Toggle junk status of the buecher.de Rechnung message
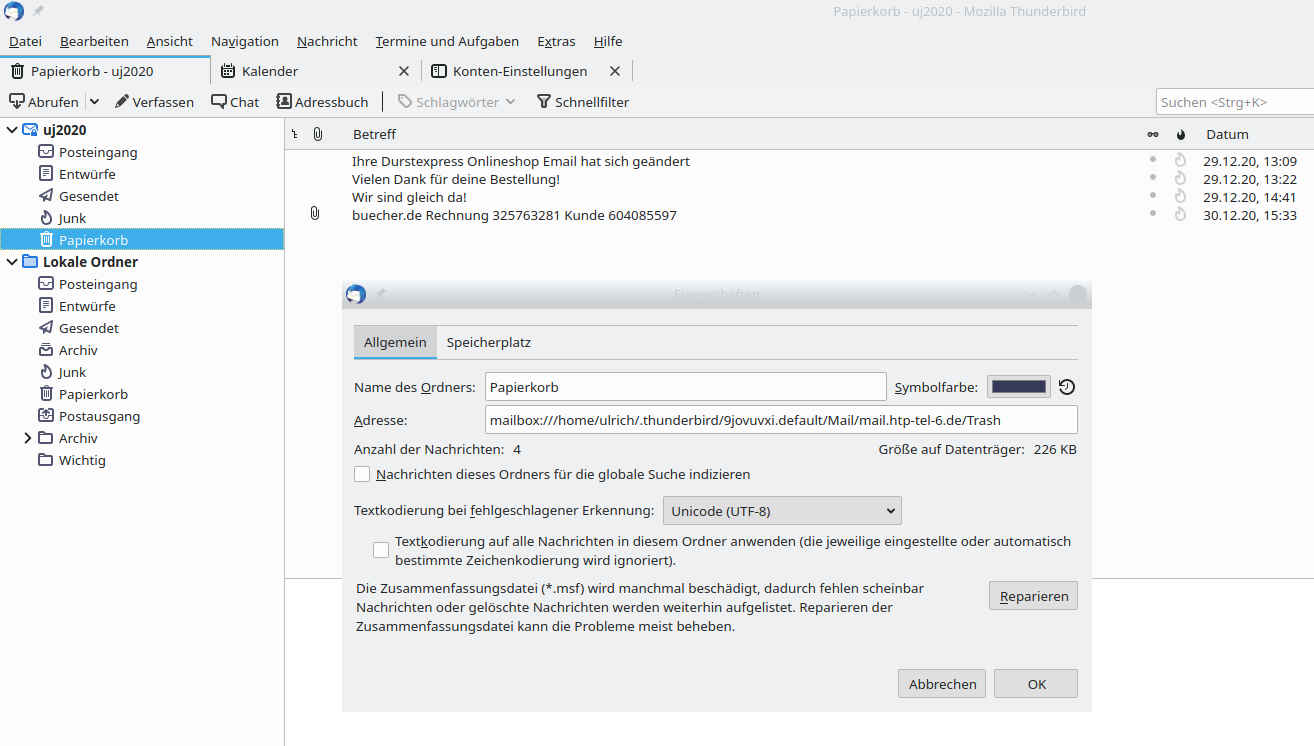 tap(1180, 215)
